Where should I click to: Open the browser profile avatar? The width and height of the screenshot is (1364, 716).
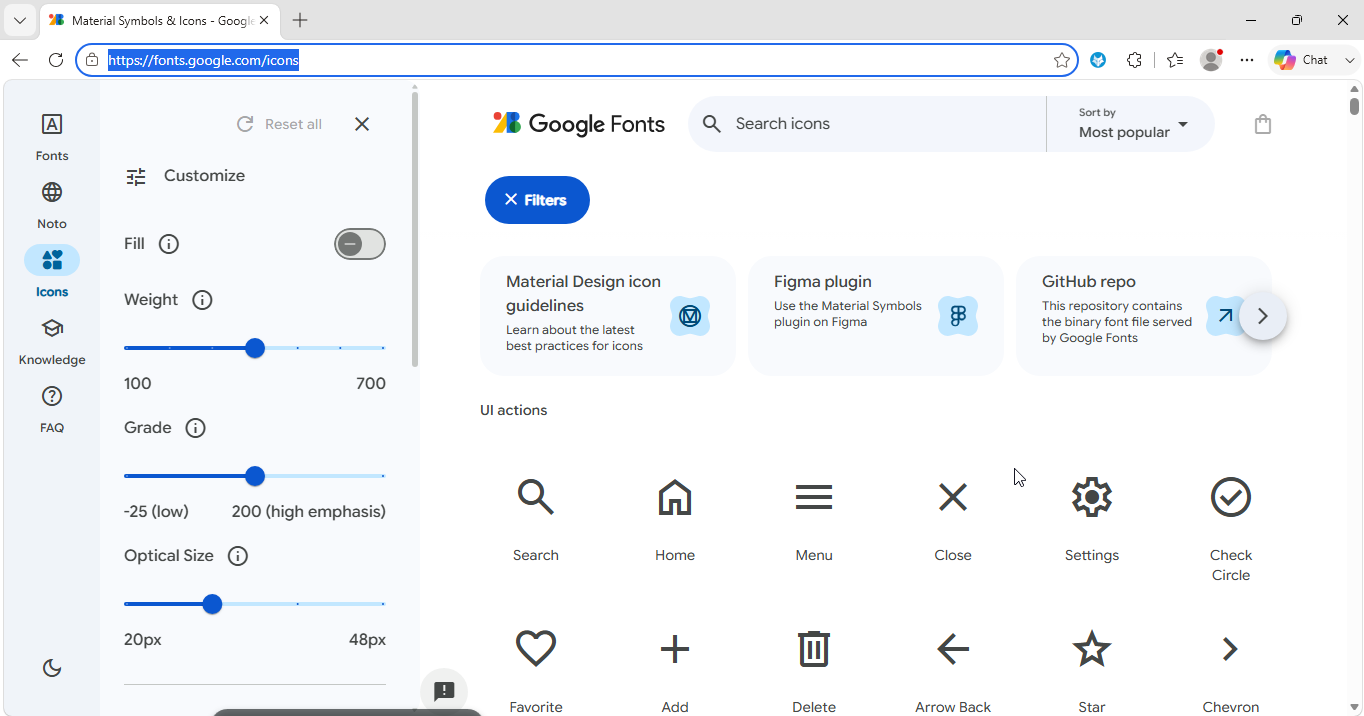(1211, 60)
